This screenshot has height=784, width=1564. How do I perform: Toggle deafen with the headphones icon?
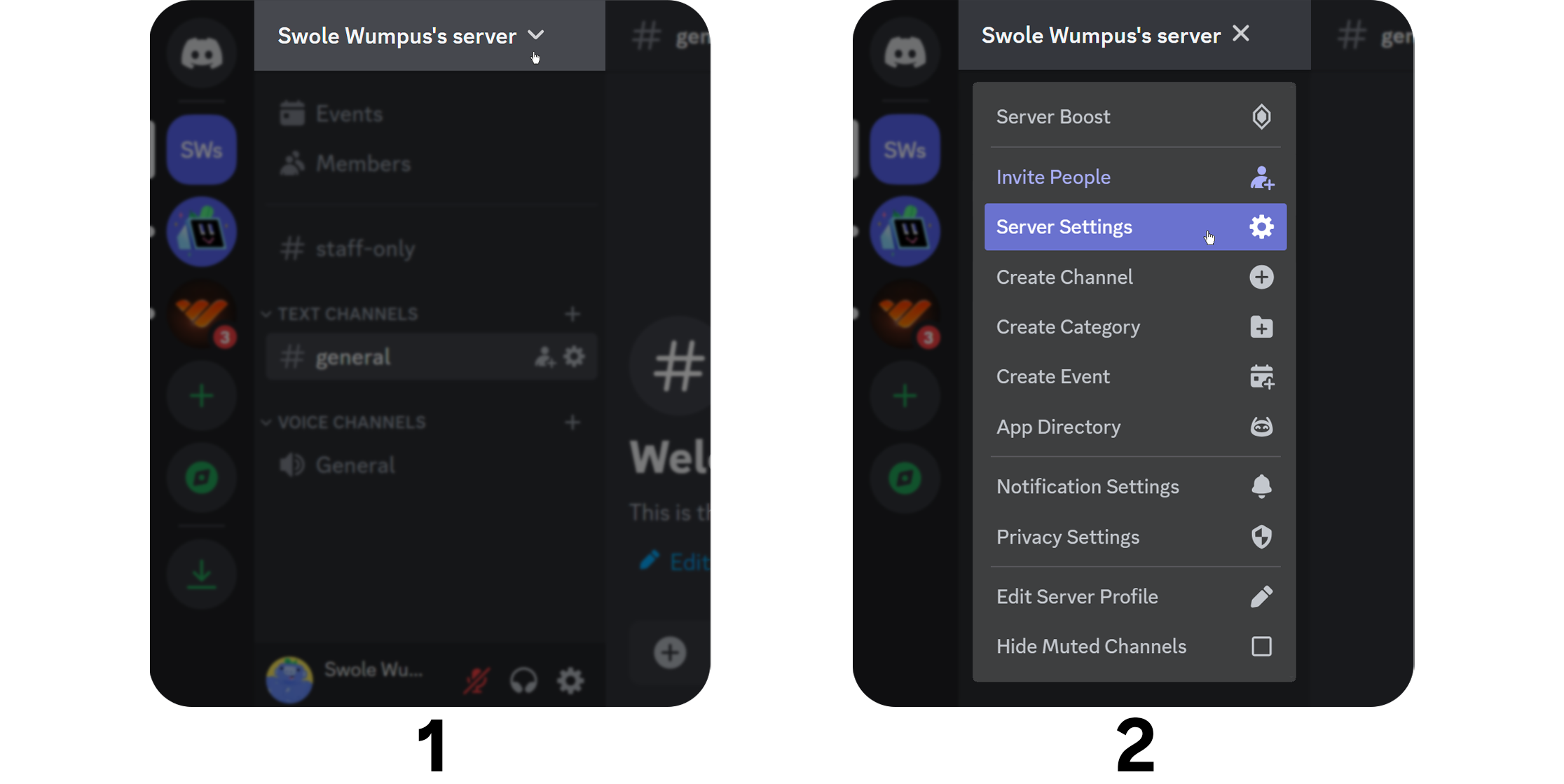(523, 680)
